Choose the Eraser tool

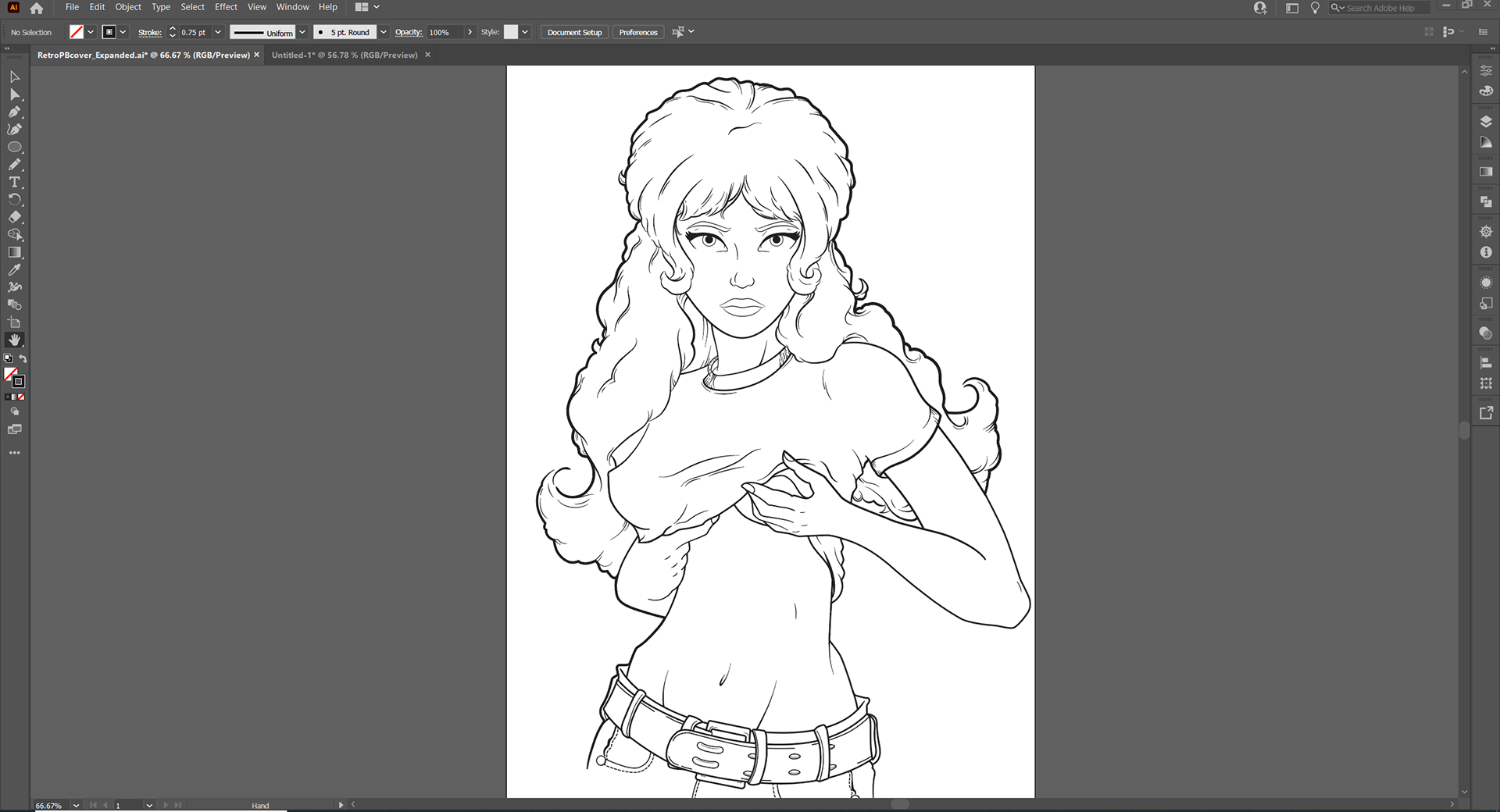pyautogui.click(x=14, y=217)
